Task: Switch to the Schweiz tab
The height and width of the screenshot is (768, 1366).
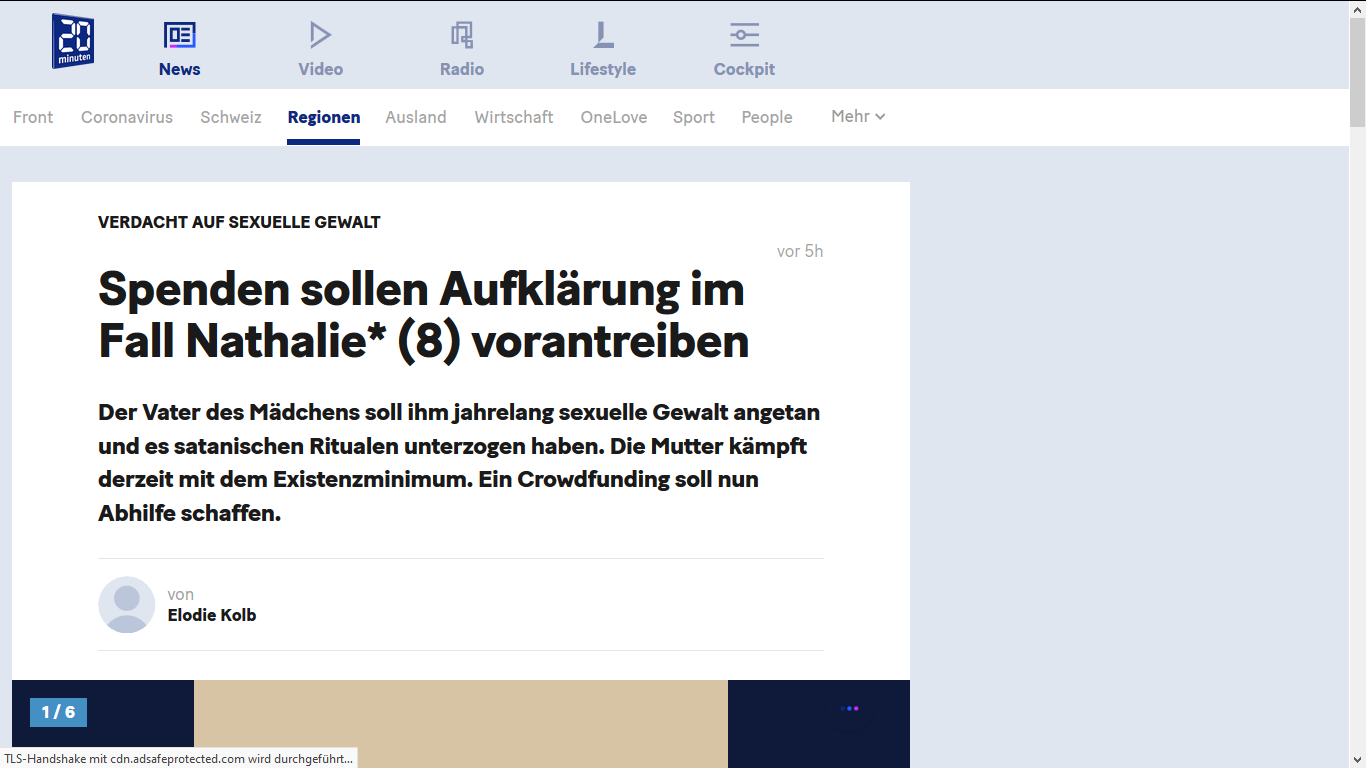Action: pyautogui.click(x=231, y=117)
